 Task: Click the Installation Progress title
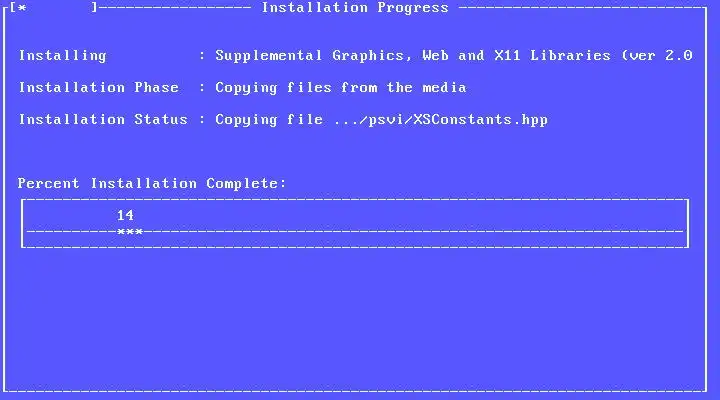tap(355, 7)
